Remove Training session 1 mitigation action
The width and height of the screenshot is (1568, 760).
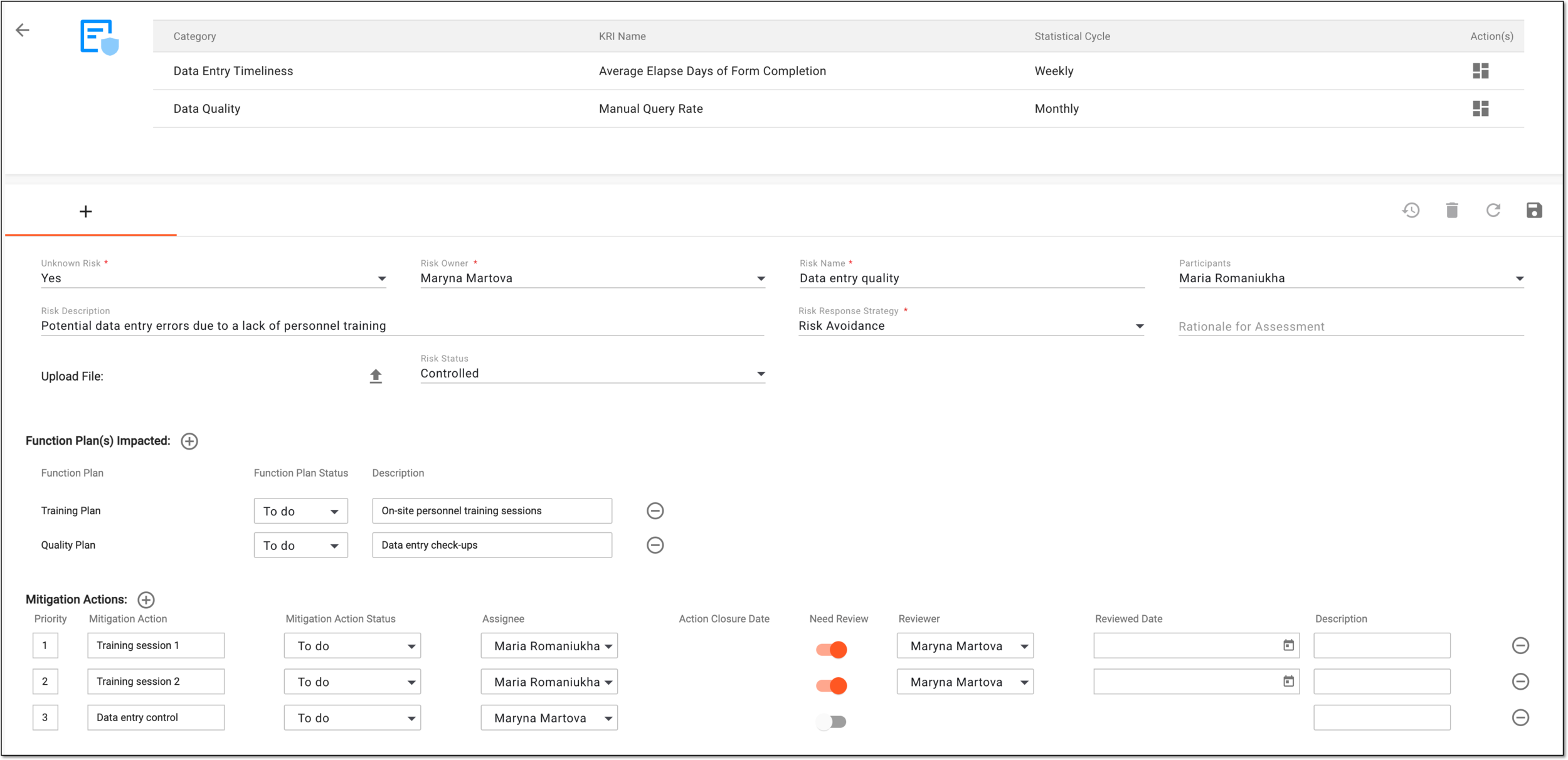point(1520,645)
